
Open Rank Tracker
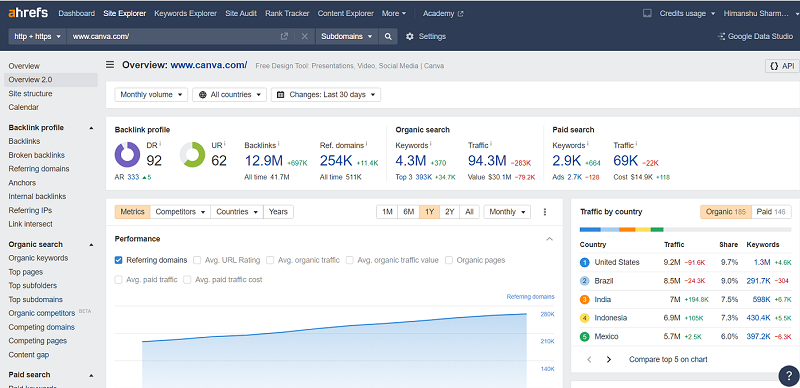(x=287, y=13)
